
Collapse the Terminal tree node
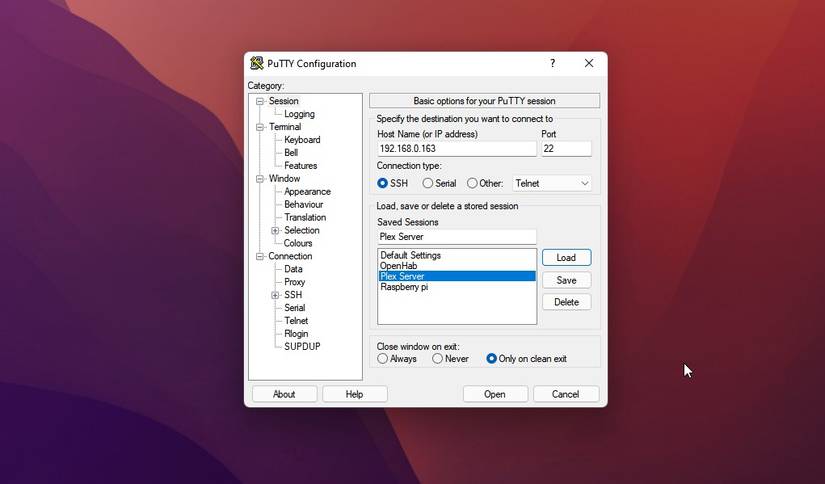pos(260,127)
